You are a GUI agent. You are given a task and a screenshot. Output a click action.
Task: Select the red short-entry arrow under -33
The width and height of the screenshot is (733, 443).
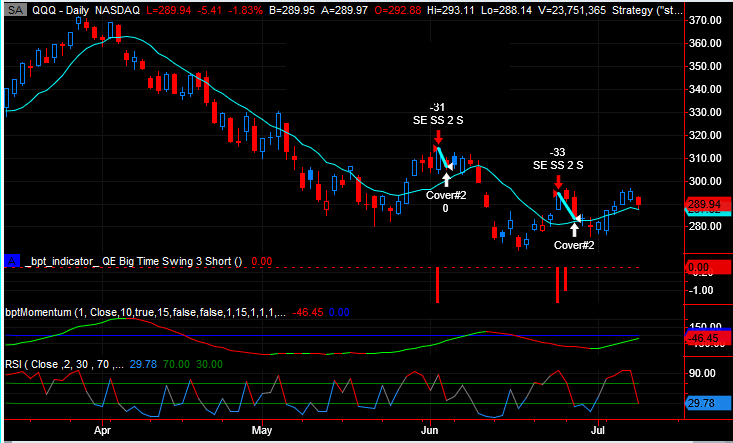[558, 182]
